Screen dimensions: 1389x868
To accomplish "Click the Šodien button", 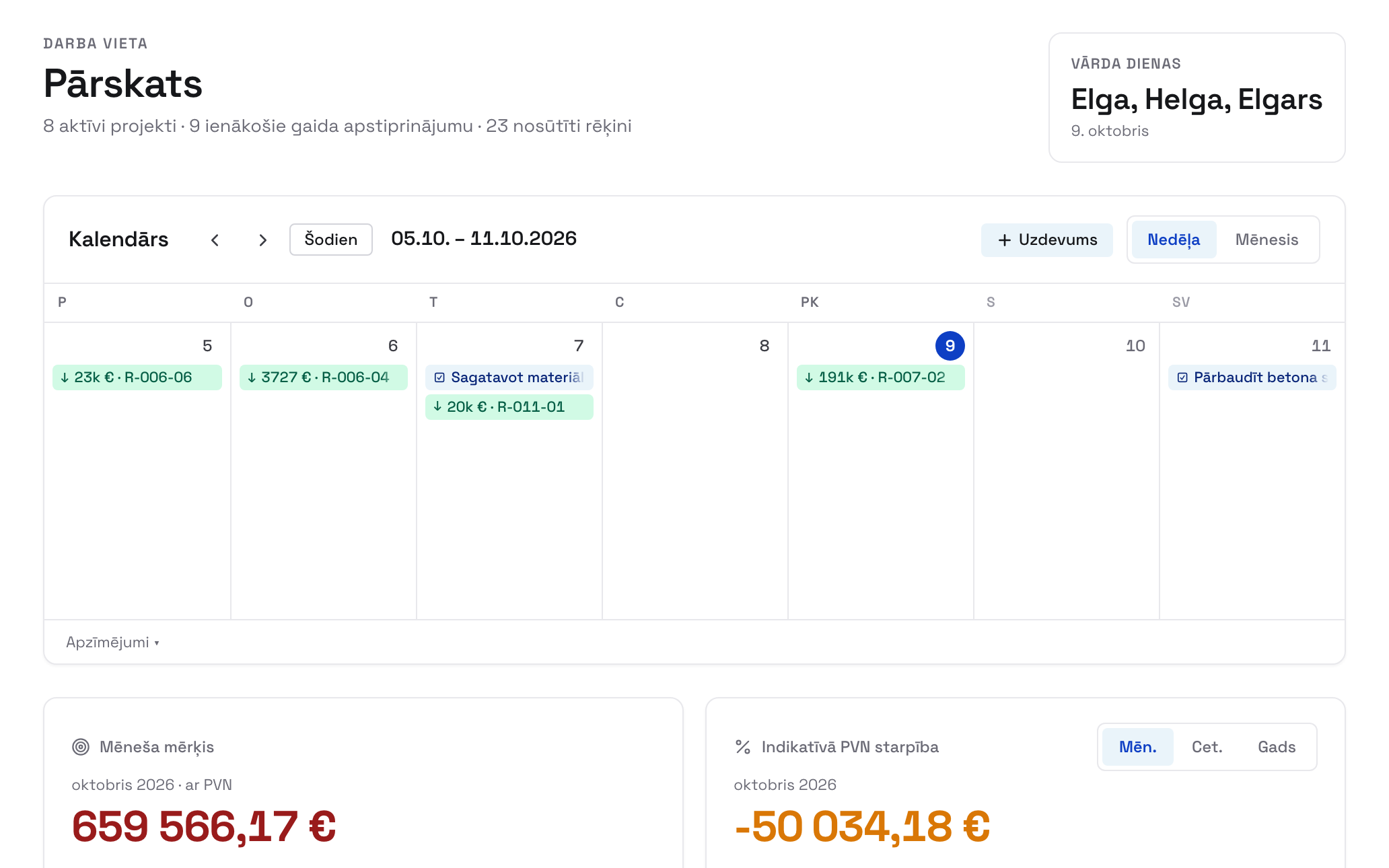I will coord(331,240).
